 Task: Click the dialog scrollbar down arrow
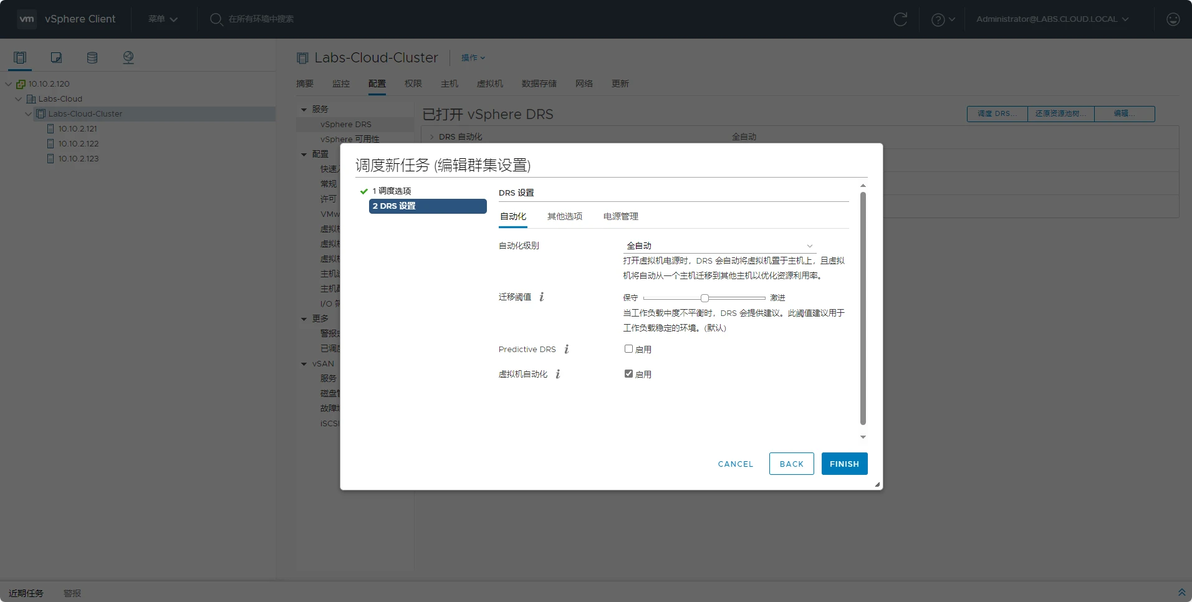(x=863, y=437)
